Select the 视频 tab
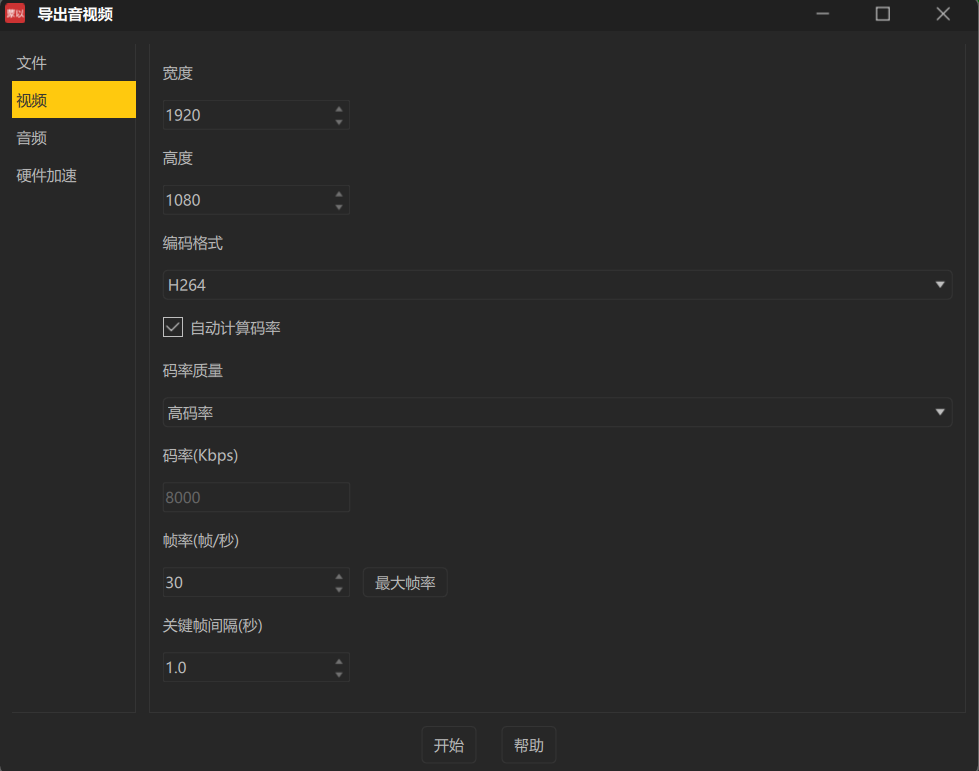This screenshot has height=771, width=979. coord(74,99)
